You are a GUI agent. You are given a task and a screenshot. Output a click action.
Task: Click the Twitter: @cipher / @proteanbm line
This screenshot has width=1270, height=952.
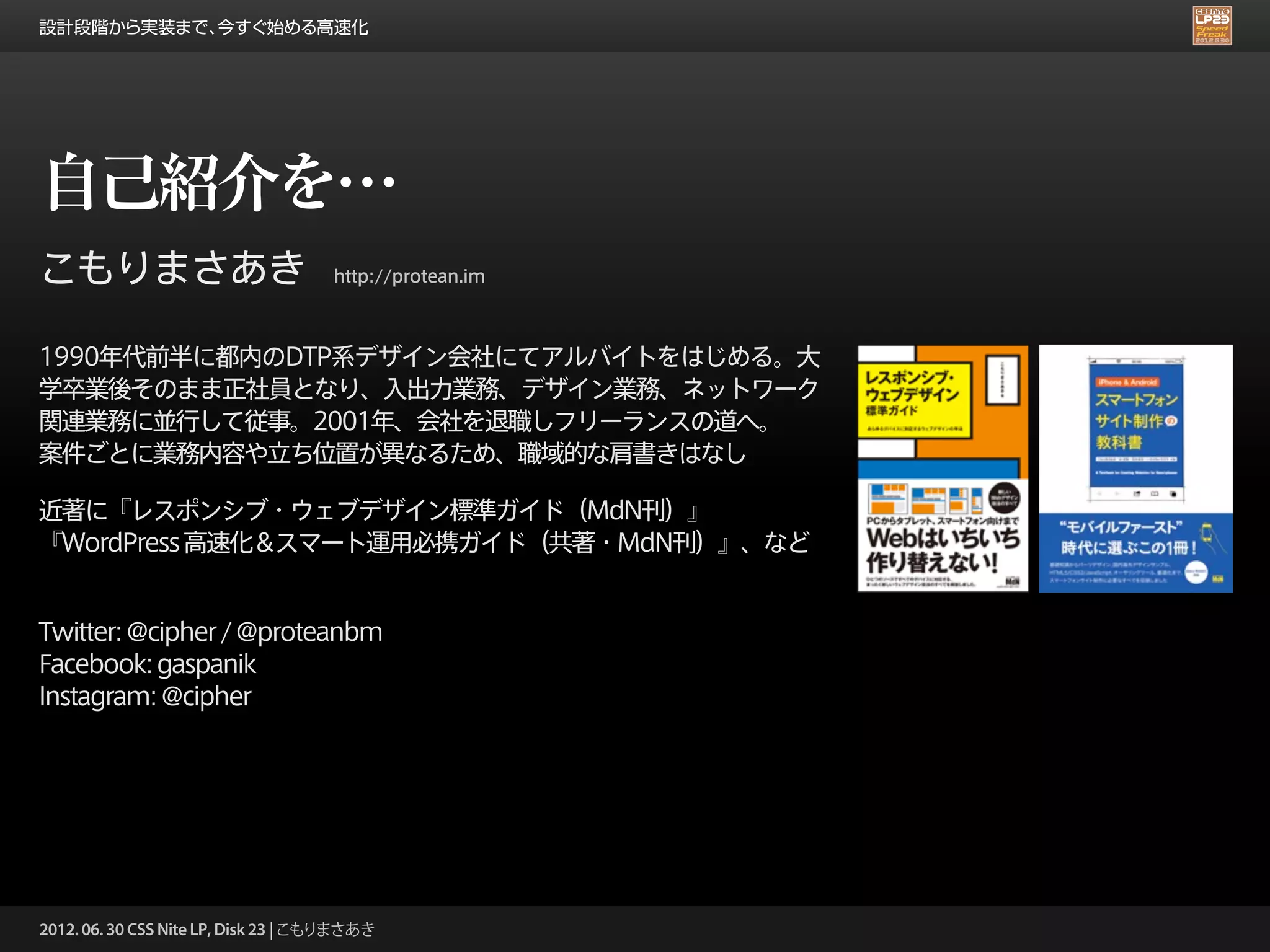[211, 632]
